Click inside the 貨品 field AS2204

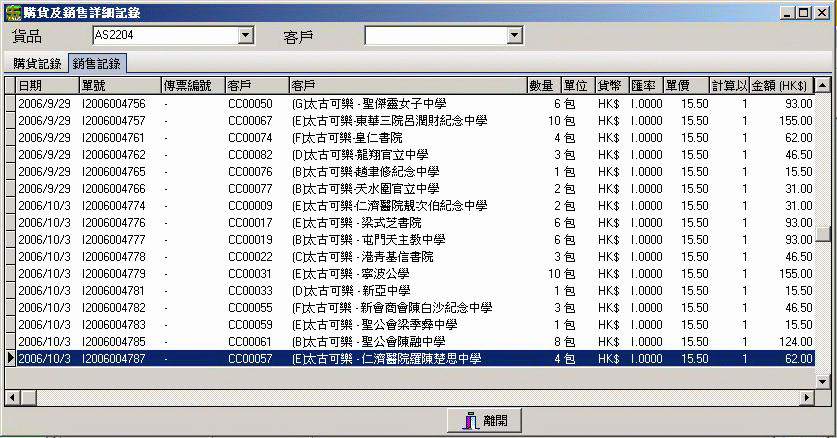pyautogui.click(x=165, y=36)
